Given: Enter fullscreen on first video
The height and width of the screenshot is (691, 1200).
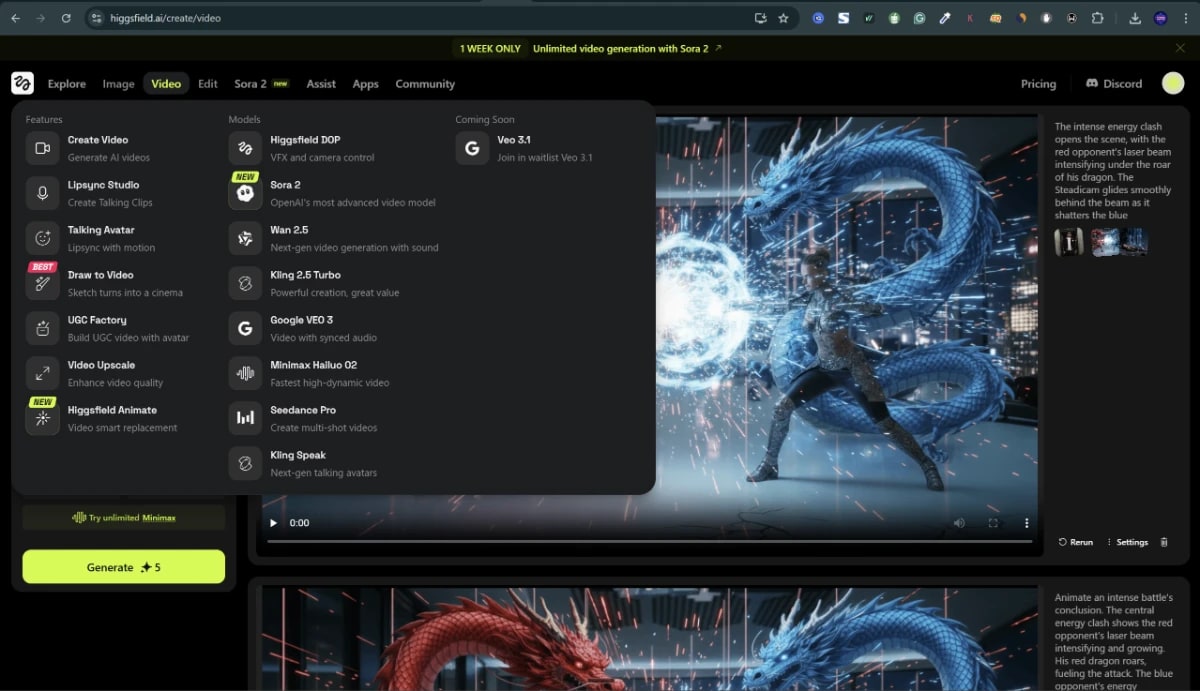Looking at the screenshot, I should pyautogui.click(x=993, y=523).
